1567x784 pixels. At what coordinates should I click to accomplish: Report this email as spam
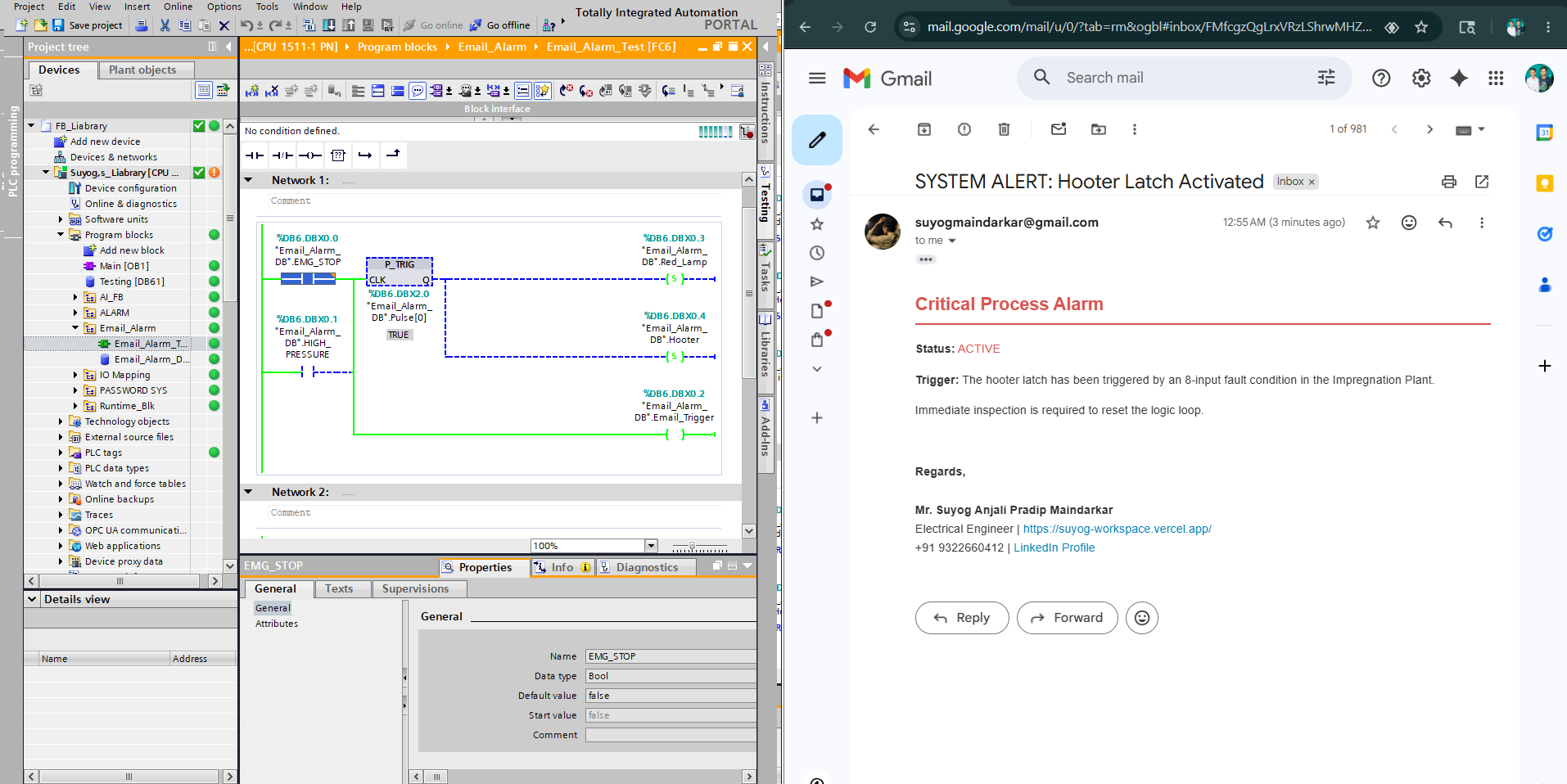(x=964, y=129)
